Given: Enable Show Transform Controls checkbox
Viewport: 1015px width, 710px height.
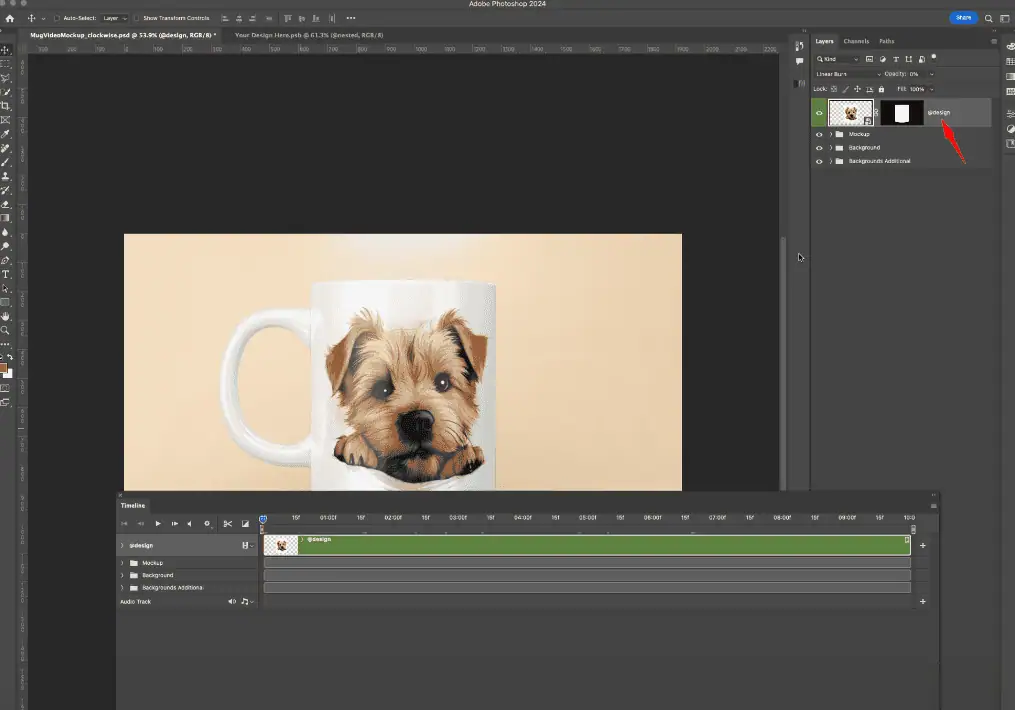Looking at the screenshot, I should pyautogui.click(x=138, y=18).
